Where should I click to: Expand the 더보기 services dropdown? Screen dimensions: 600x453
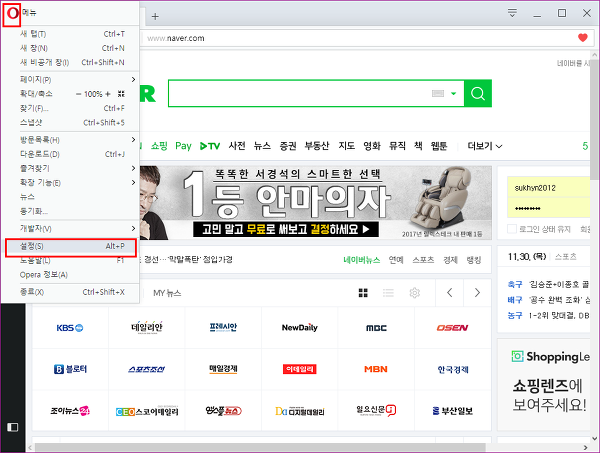tap(485, 146)
